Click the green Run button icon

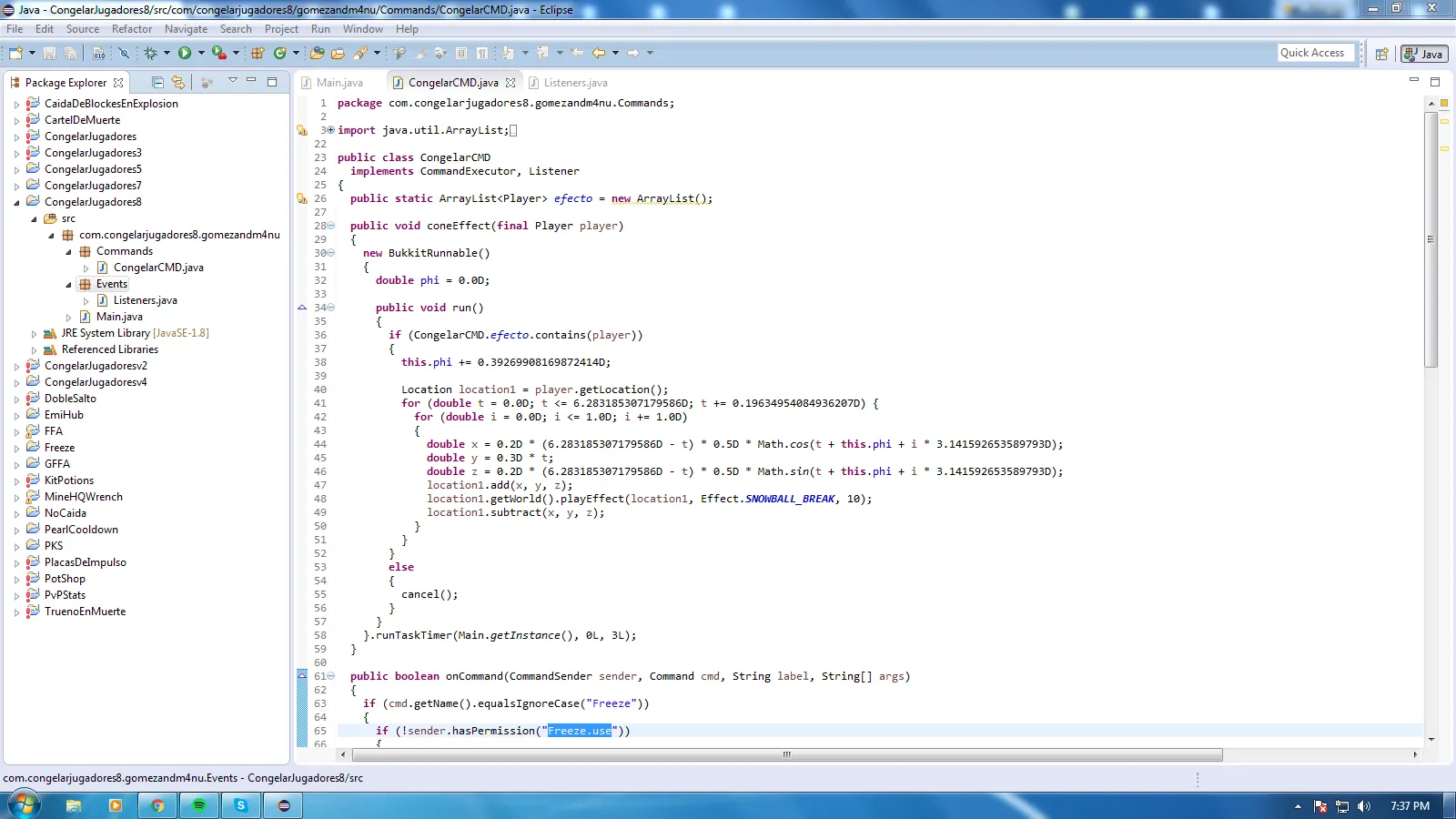pos(185,53)
